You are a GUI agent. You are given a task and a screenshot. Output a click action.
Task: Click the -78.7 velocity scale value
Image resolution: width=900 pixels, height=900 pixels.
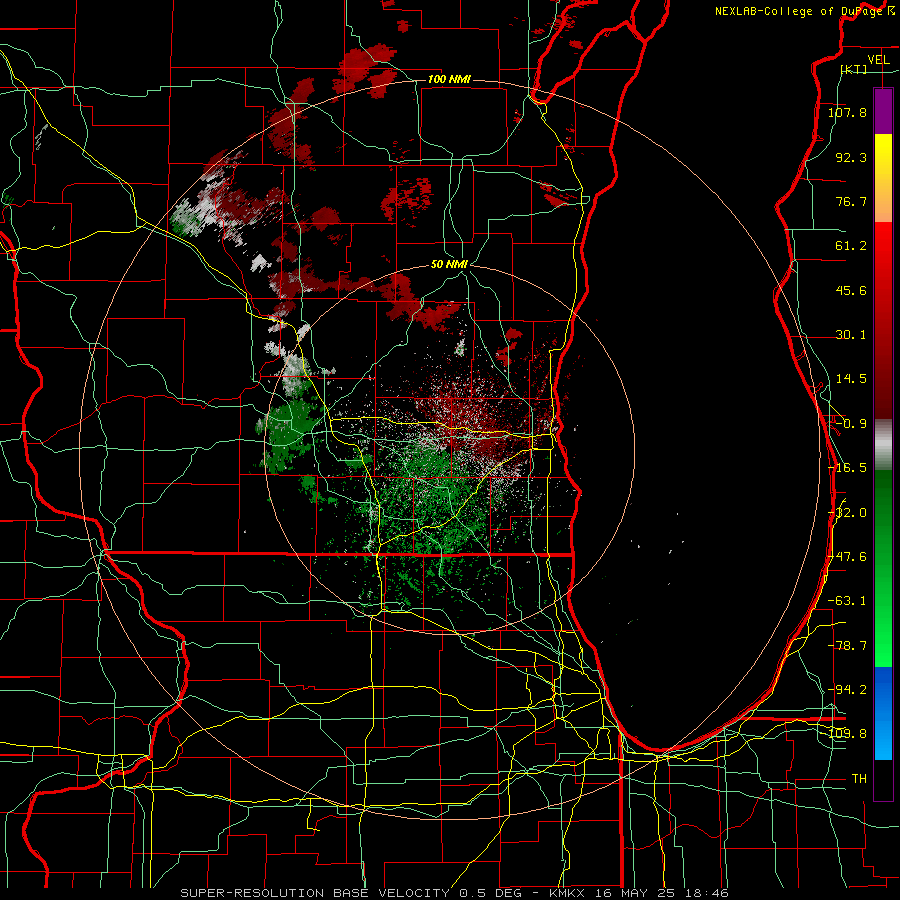pos(847,646)
